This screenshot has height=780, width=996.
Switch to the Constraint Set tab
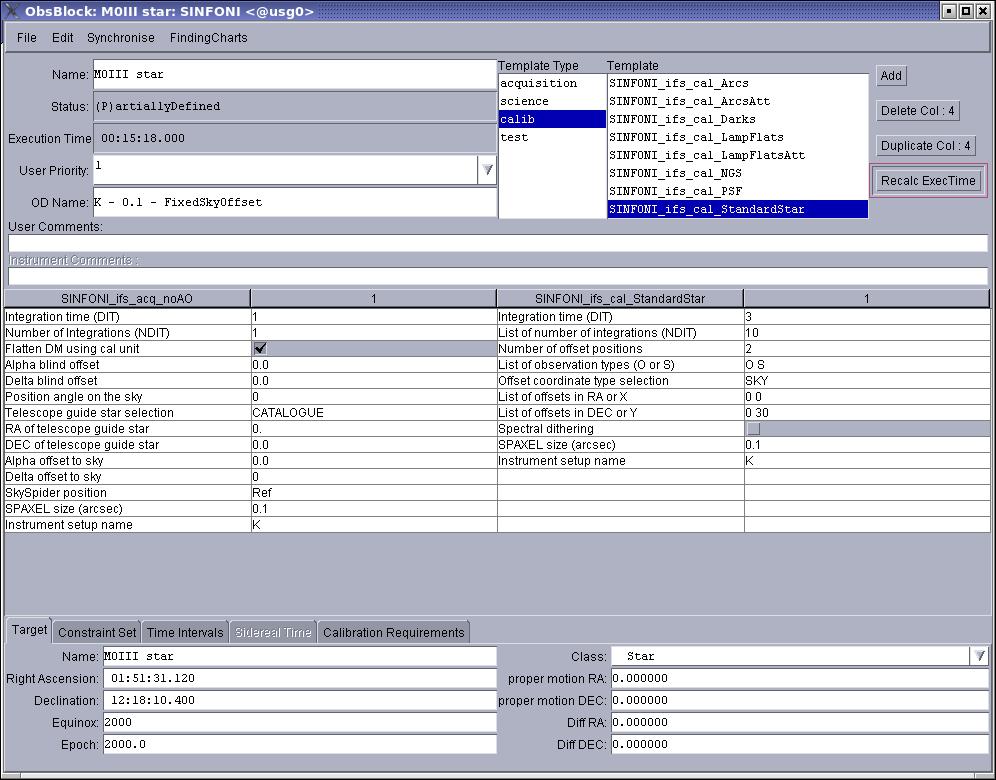(97, 633)
